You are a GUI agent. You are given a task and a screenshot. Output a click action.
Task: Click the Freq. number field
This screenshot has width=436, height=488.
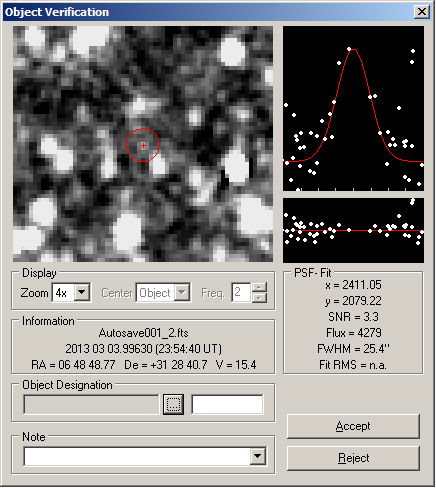coord(241,293)
